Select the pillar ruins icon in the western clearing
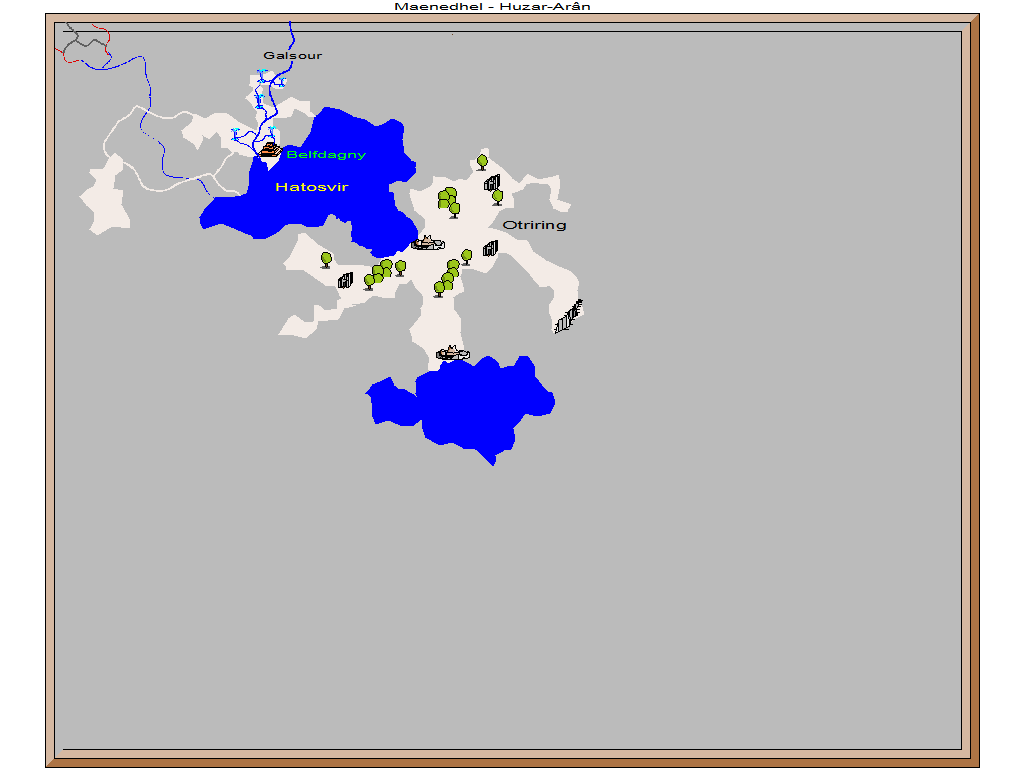Screen dimensions: 1024x768 tap(345, 280)
